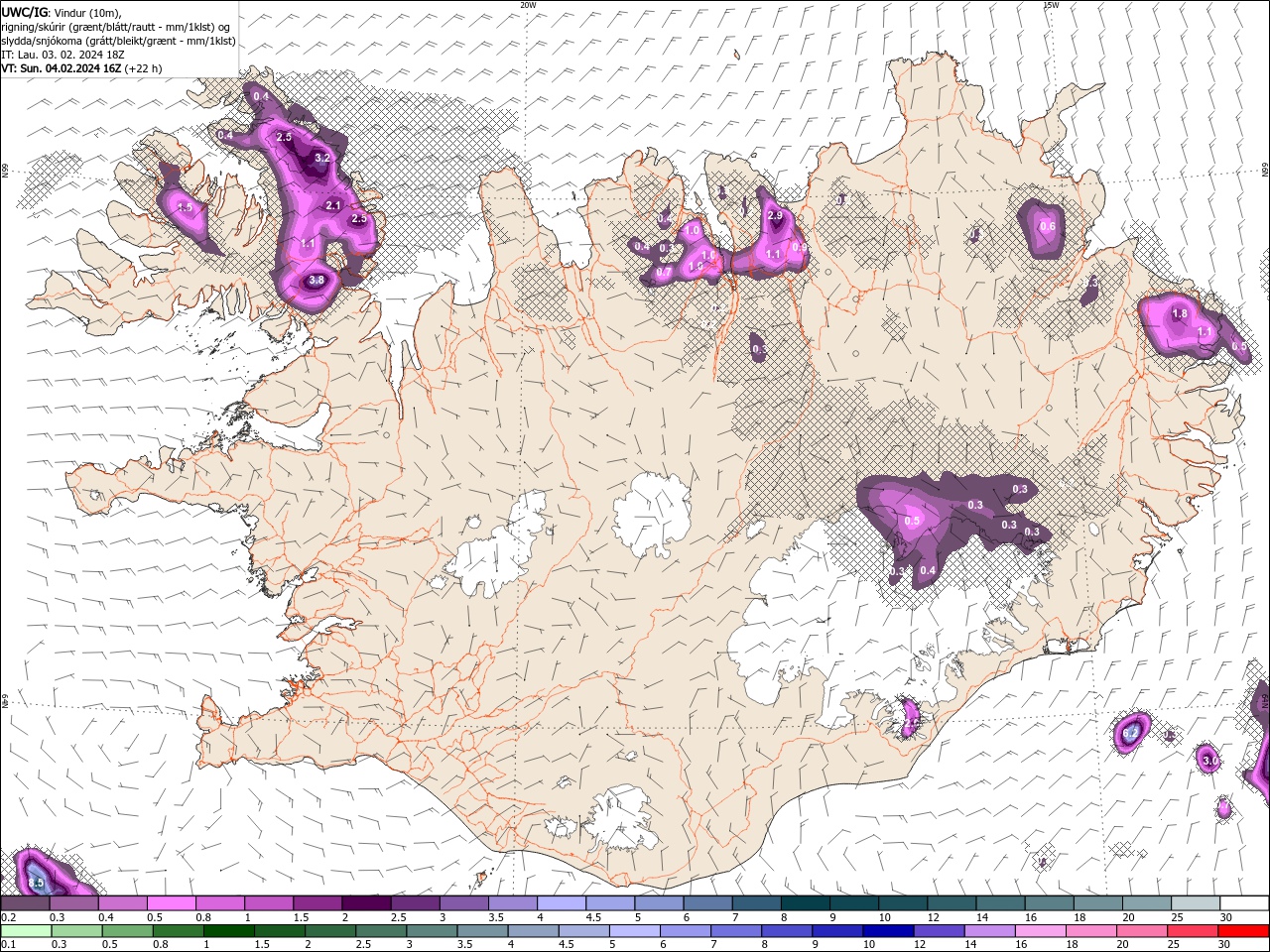Screen dimensions: 1270x952
Task: Click the '15W' longitude label
Action: (x=1051, y=4)
